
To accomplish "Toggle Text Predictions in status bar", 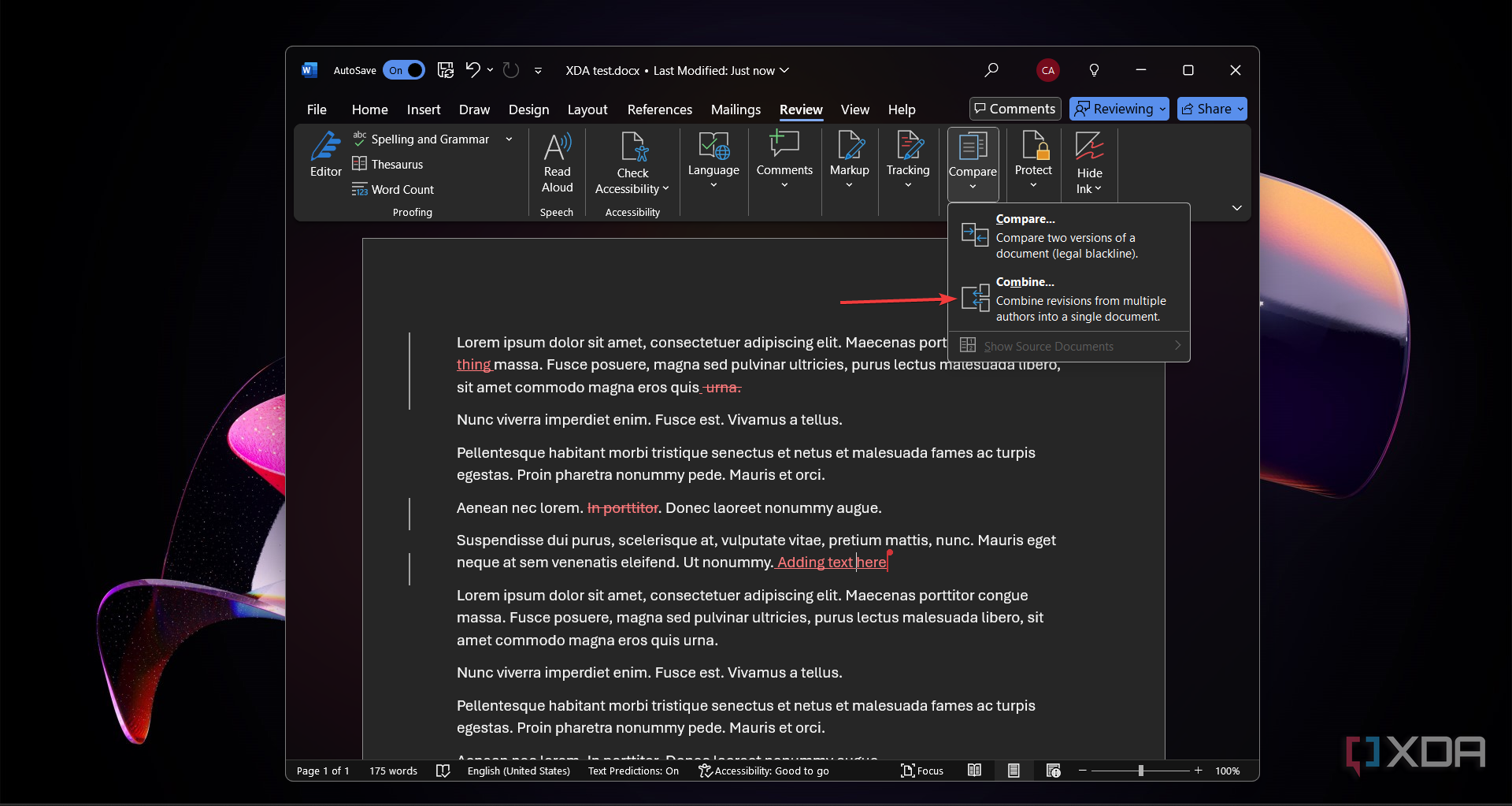I will 633,771.
